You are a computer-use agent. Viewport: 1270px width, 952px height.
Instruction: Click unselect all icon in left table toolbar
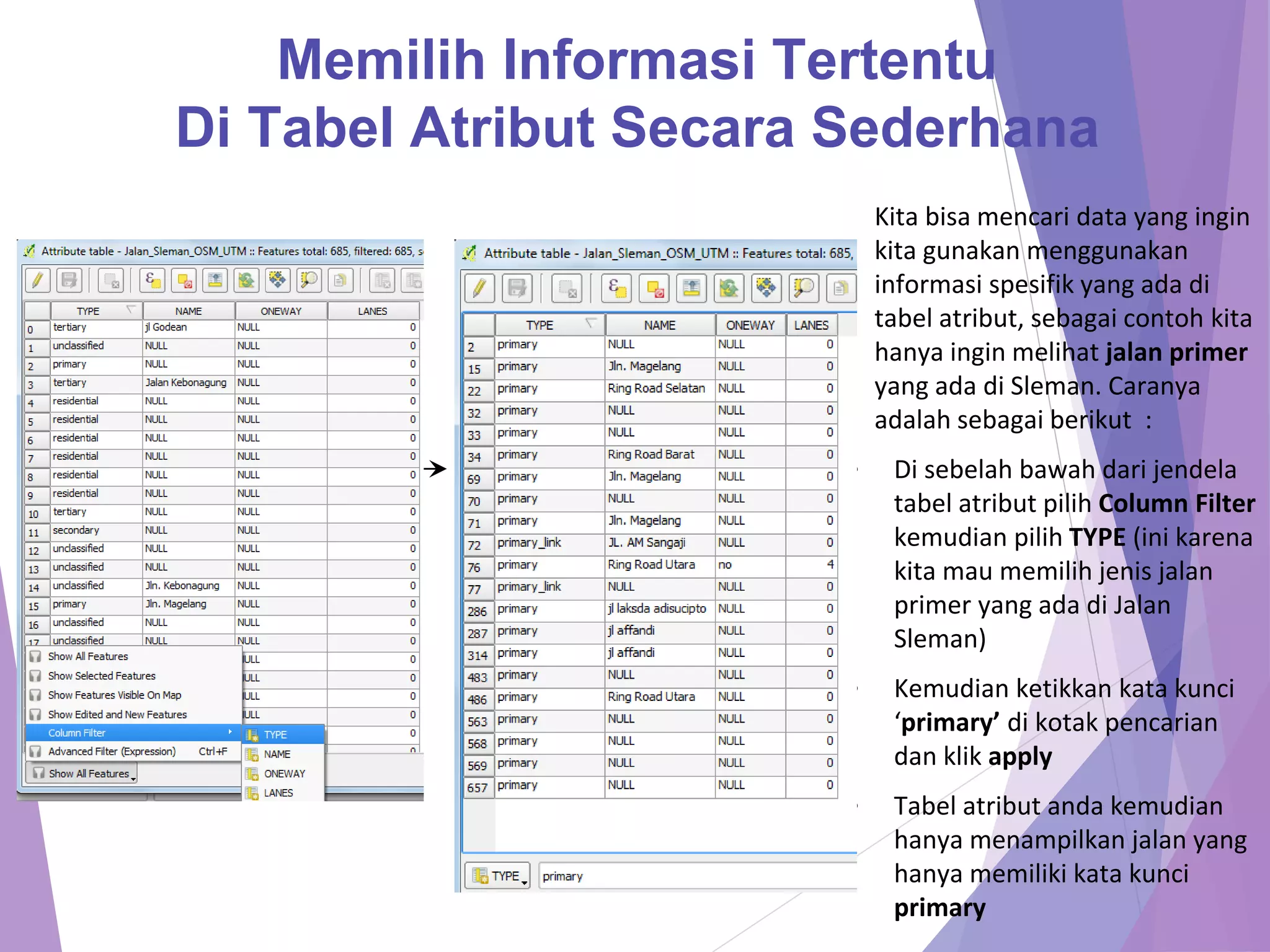(184, 281)
